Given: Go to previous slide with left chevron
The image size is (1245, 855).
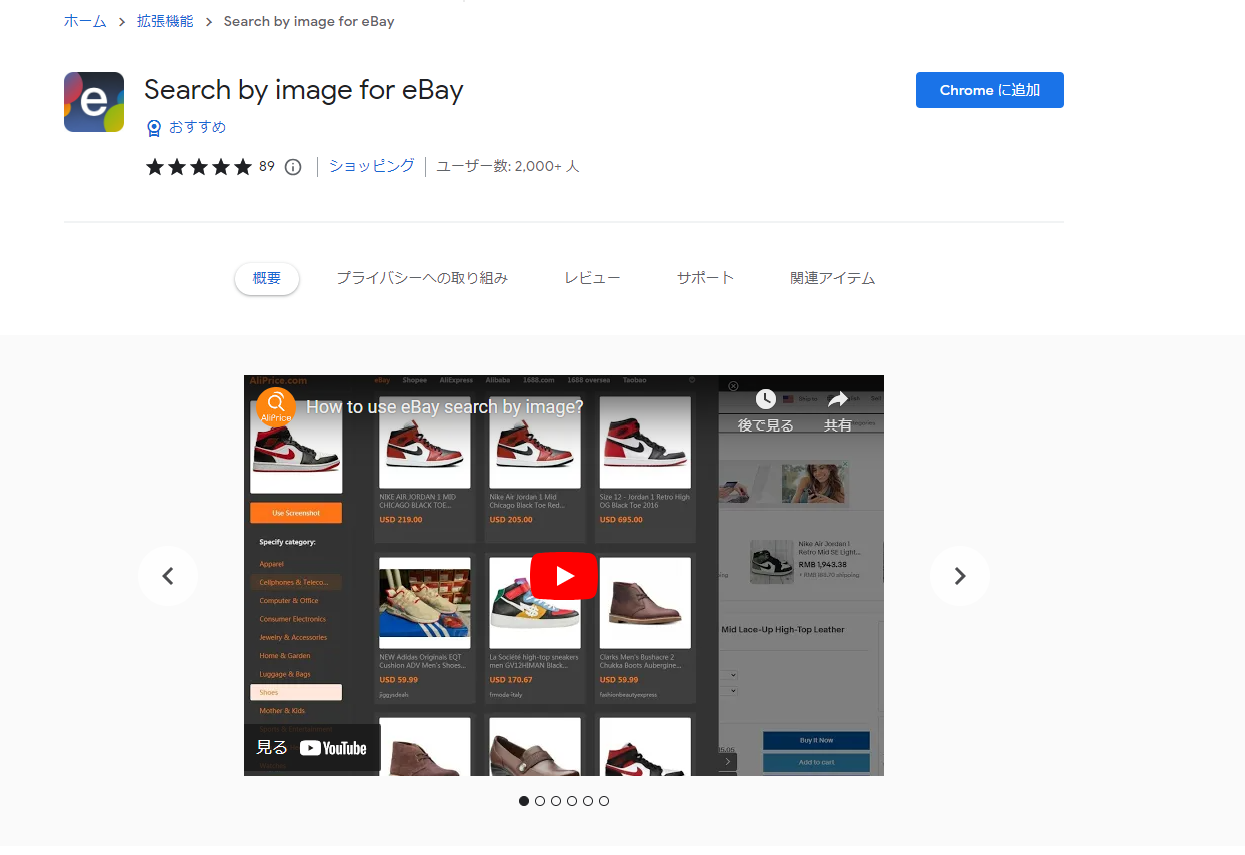Looking at the screenshot, I should 168,576.
